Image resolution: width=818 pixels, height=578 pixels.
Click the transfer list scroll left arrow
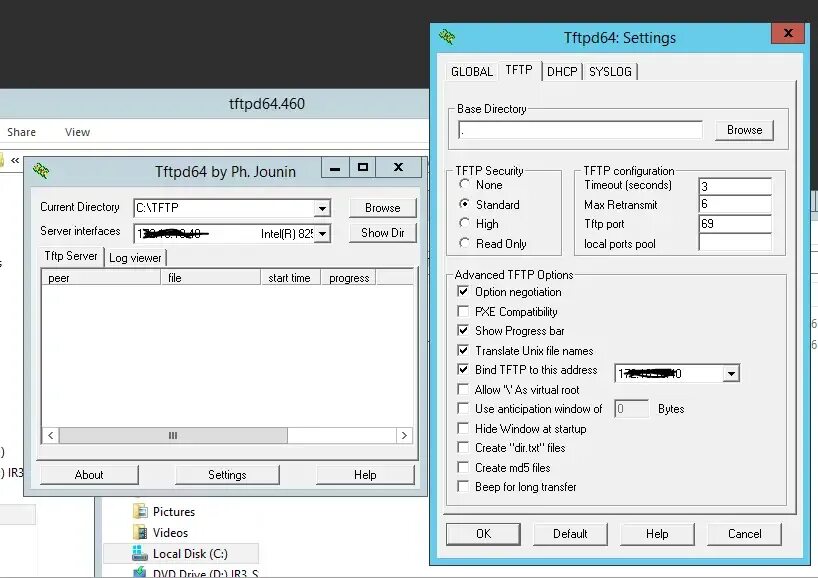point(51,435)
